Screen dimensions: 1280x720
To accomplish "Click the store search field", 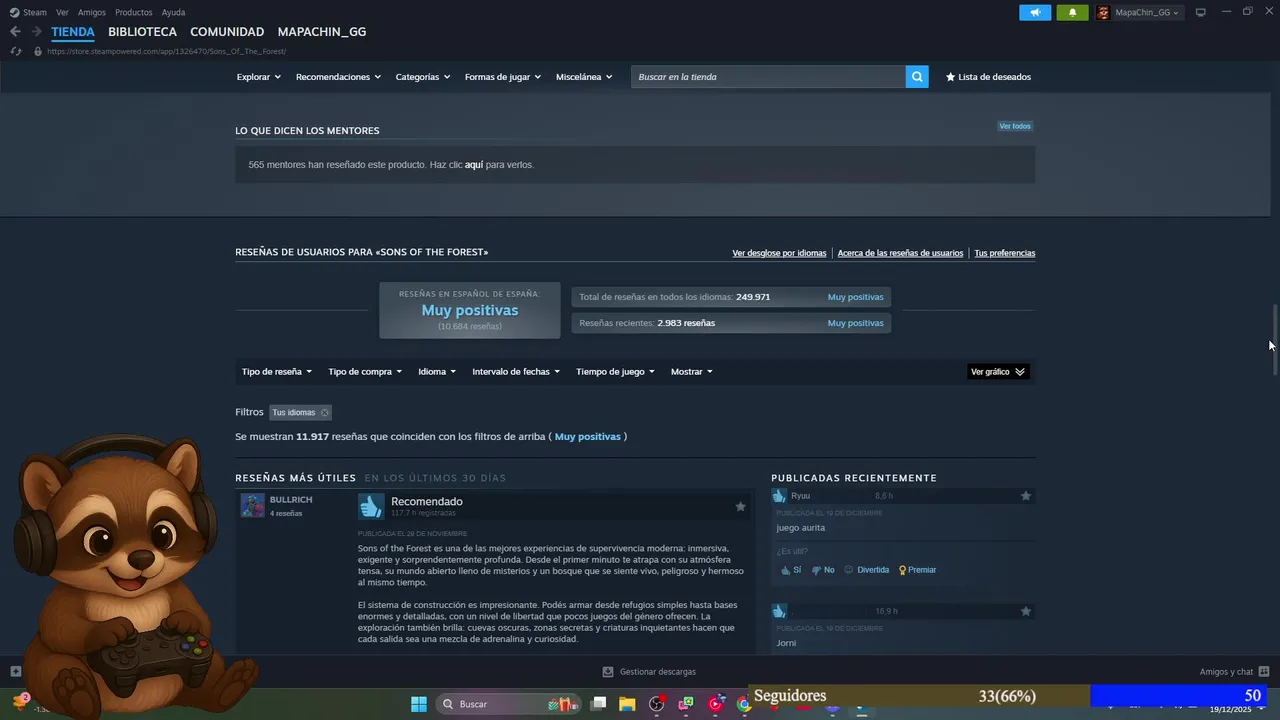I will coord(768,77).
